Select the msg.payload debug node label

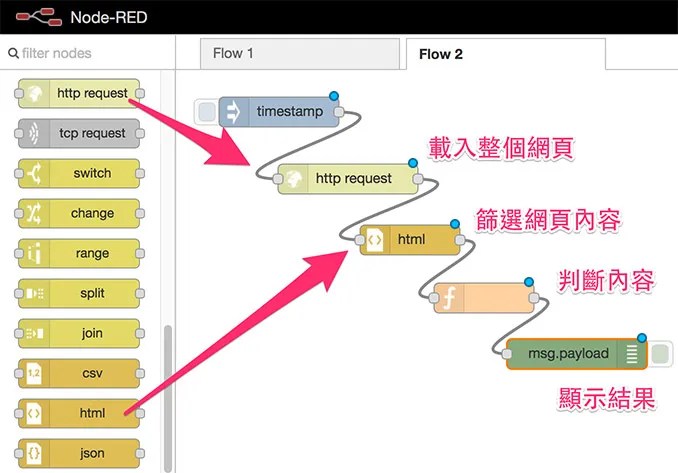(568, 354)
